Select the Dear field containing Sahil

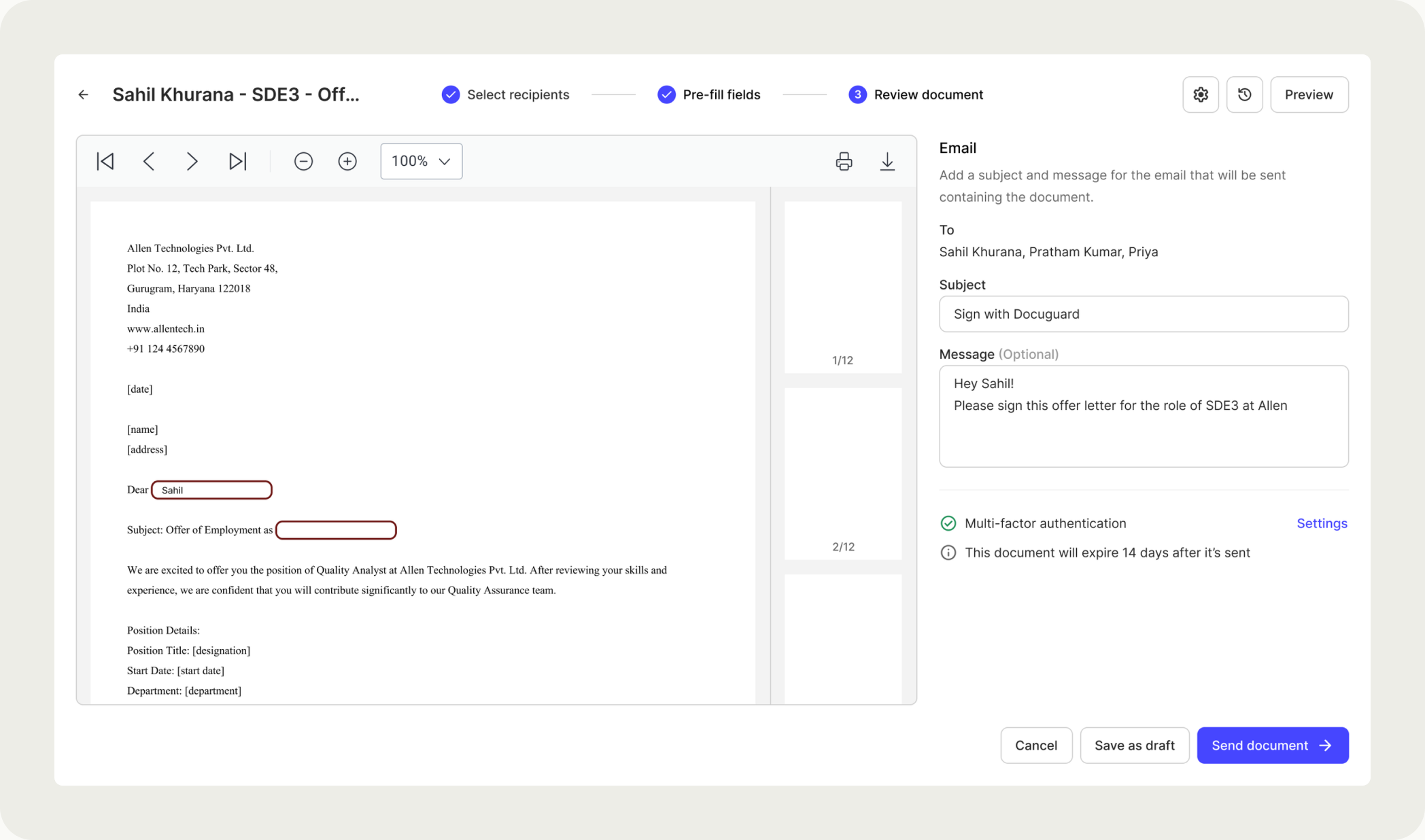(x=211, y=490)
